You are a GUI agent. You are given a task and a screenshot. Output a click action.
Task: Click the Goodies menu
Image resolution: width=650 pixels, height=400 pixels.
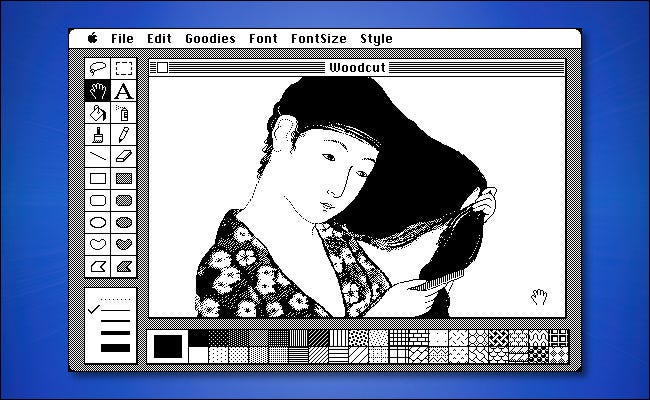coord(210,39)
